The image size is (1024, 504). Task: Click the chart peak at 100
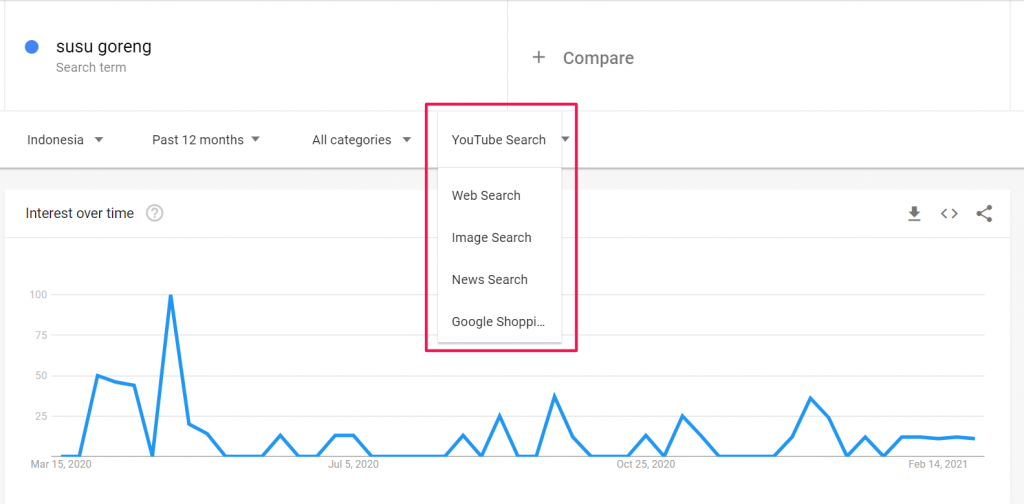coord(171,296)
